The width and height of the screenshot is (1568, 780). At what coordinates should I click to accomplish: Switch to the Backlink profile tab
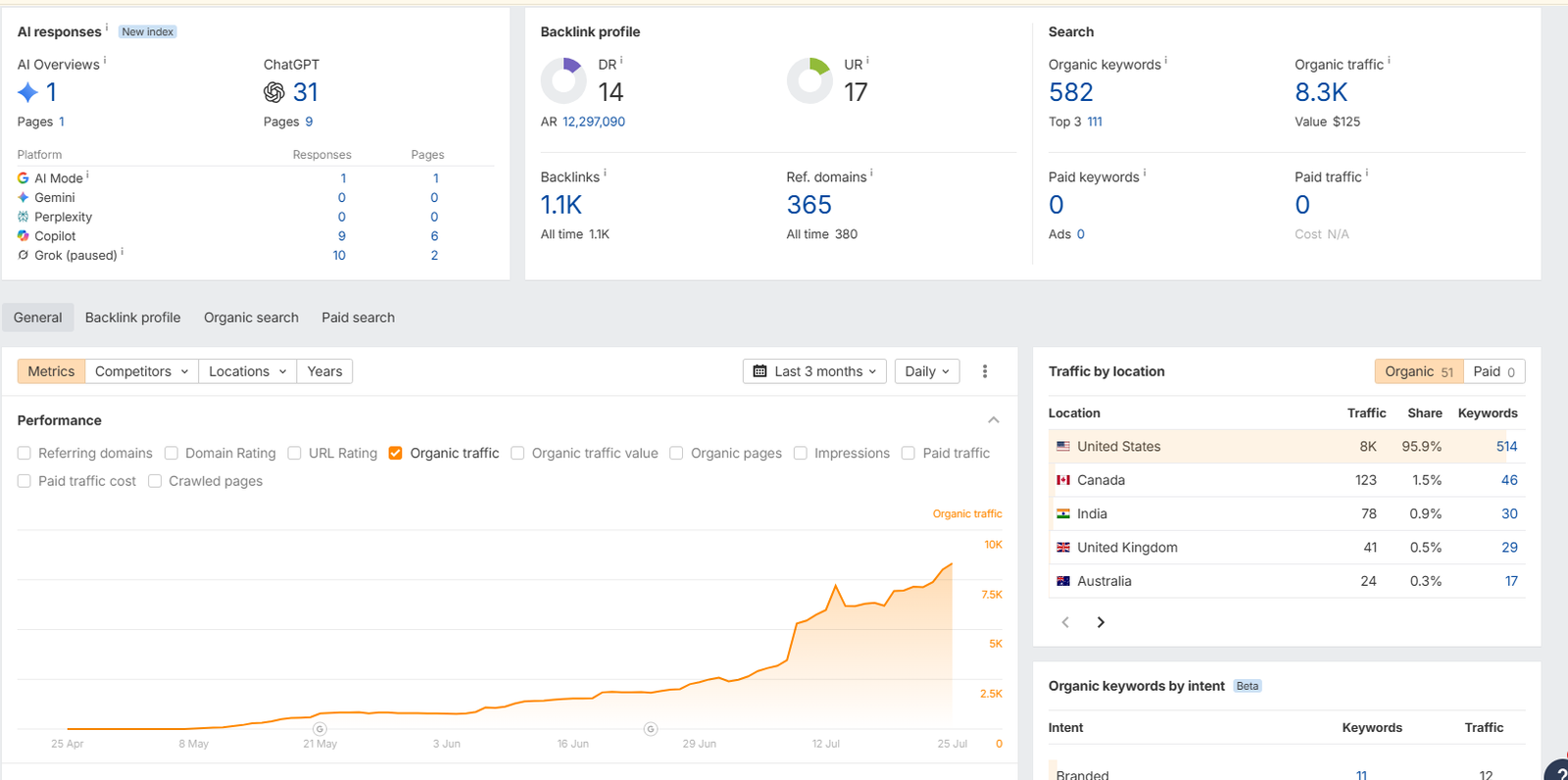point(132,317)
